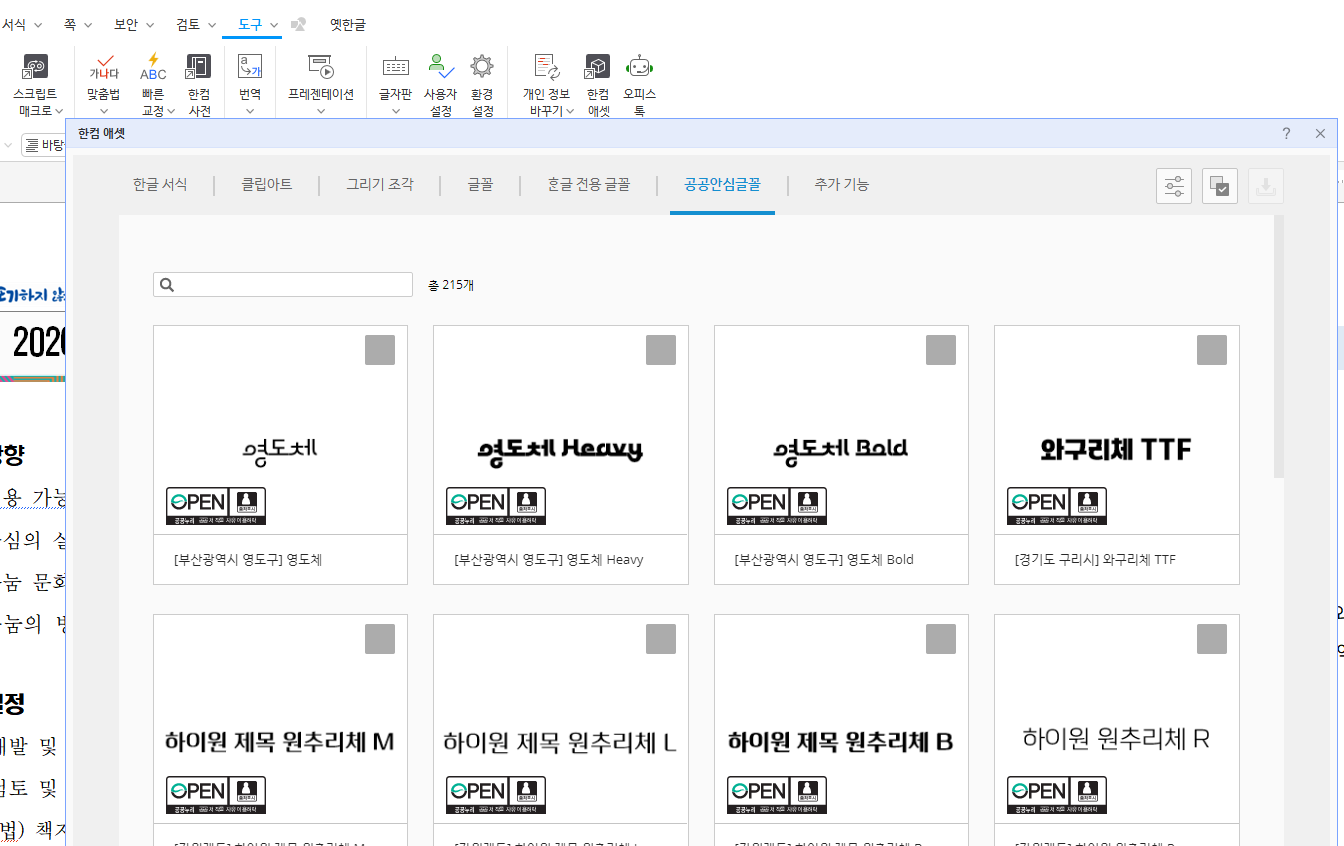Click the download arrow icon button

(1266, 186)
